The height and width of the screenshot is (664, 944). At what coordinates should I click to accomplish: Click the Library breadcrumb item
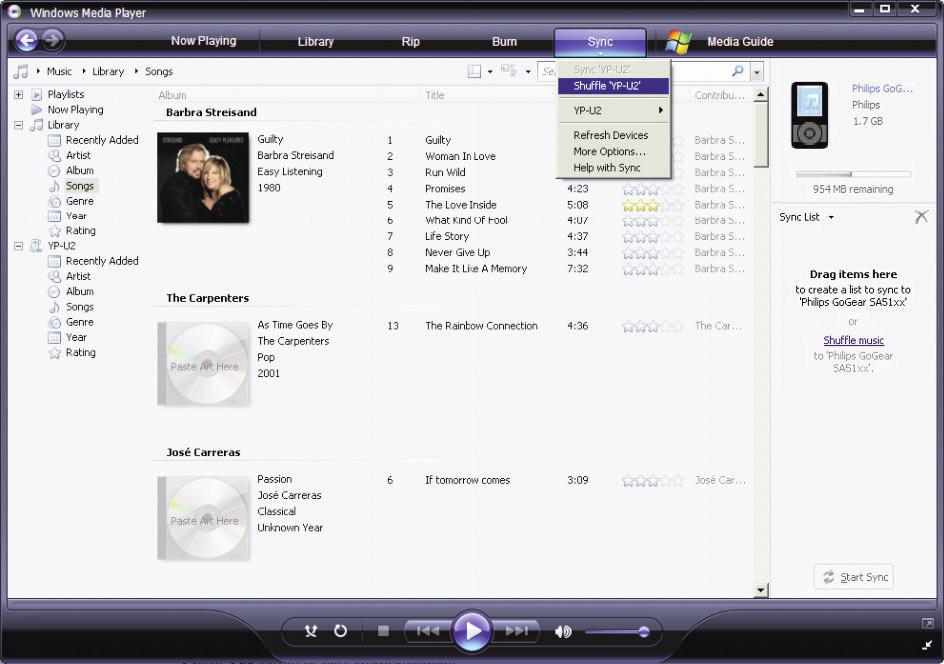click(108, 71)
